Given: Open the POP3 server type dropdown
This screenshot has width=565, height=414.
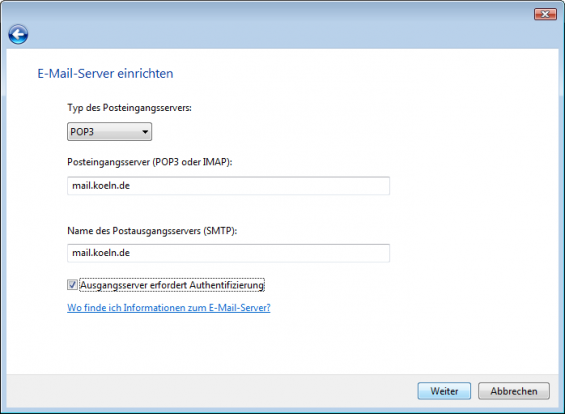Looking at the screenshot, I should (109, 132).
